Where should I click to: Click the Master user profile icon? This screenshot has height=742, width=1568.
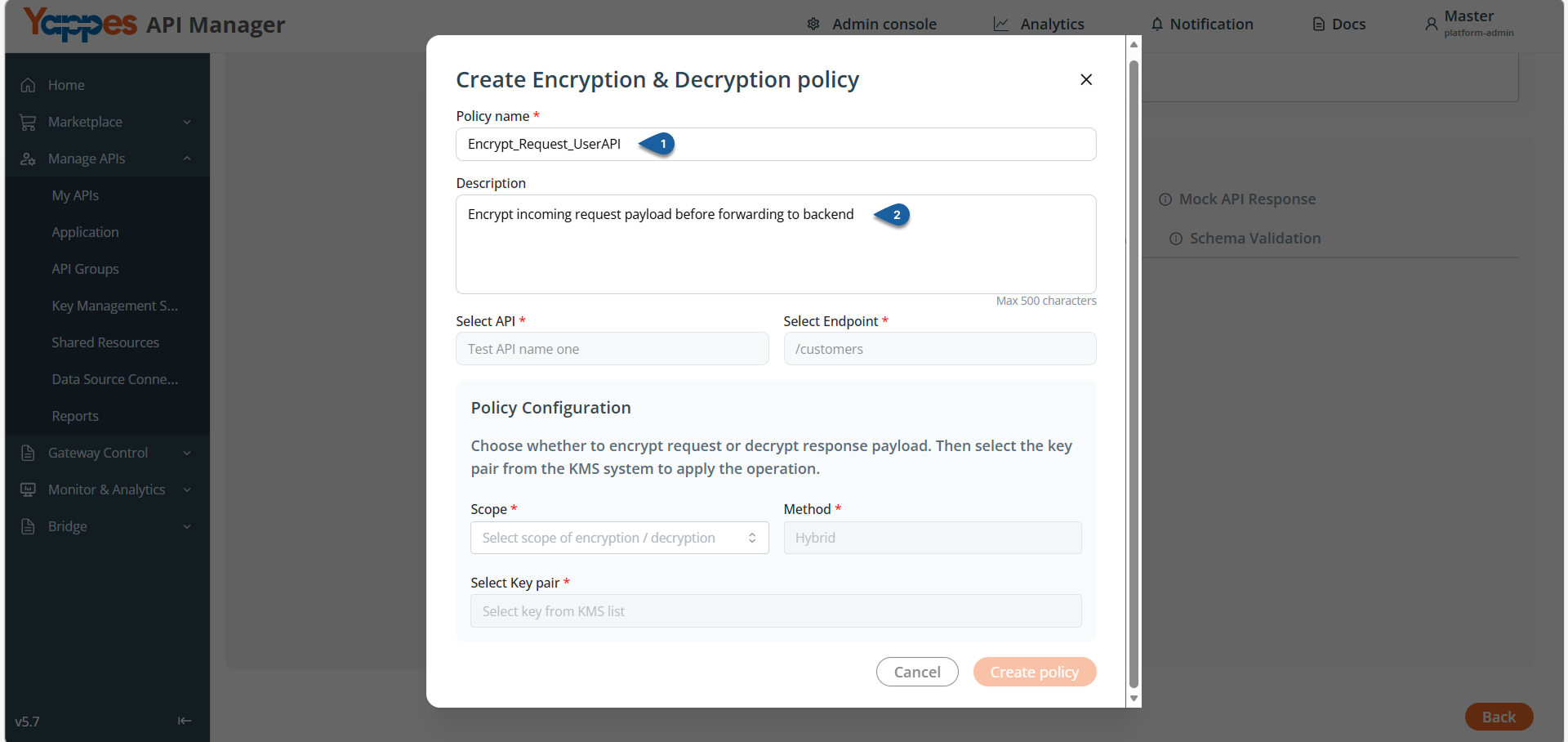pyautogui.click(x=1432, y=25)
